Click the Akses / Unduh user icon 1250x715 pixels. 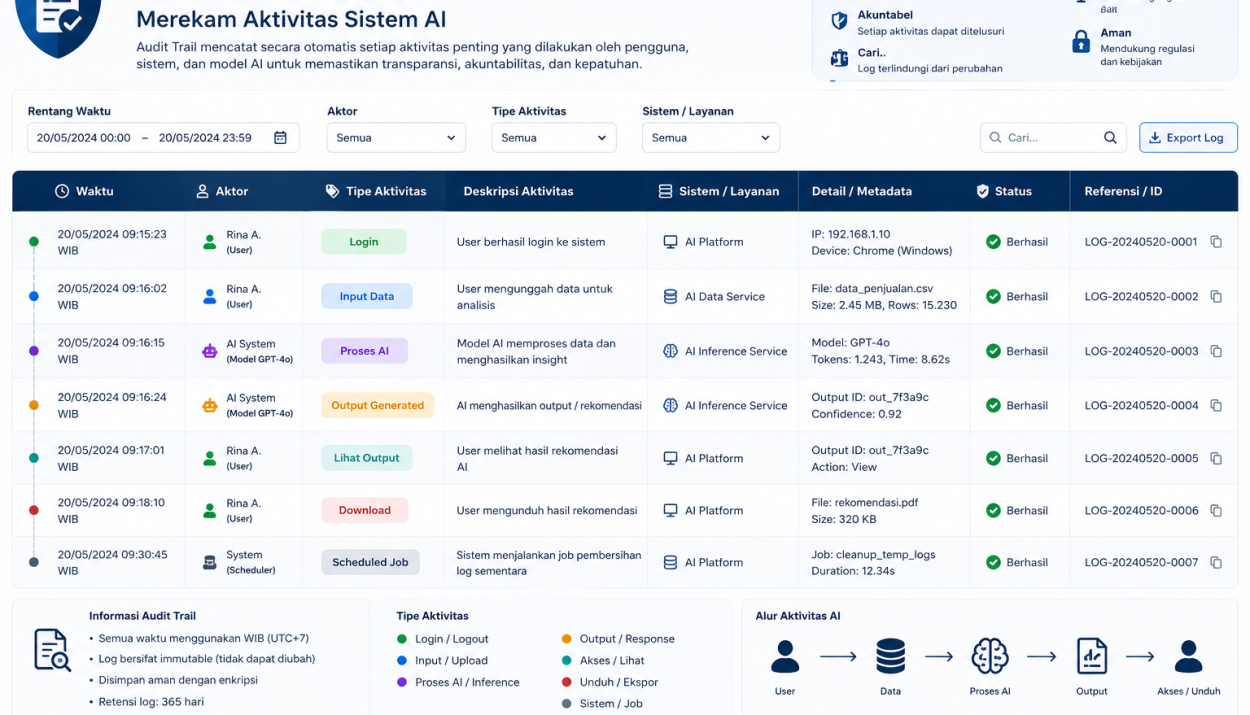1188,657
